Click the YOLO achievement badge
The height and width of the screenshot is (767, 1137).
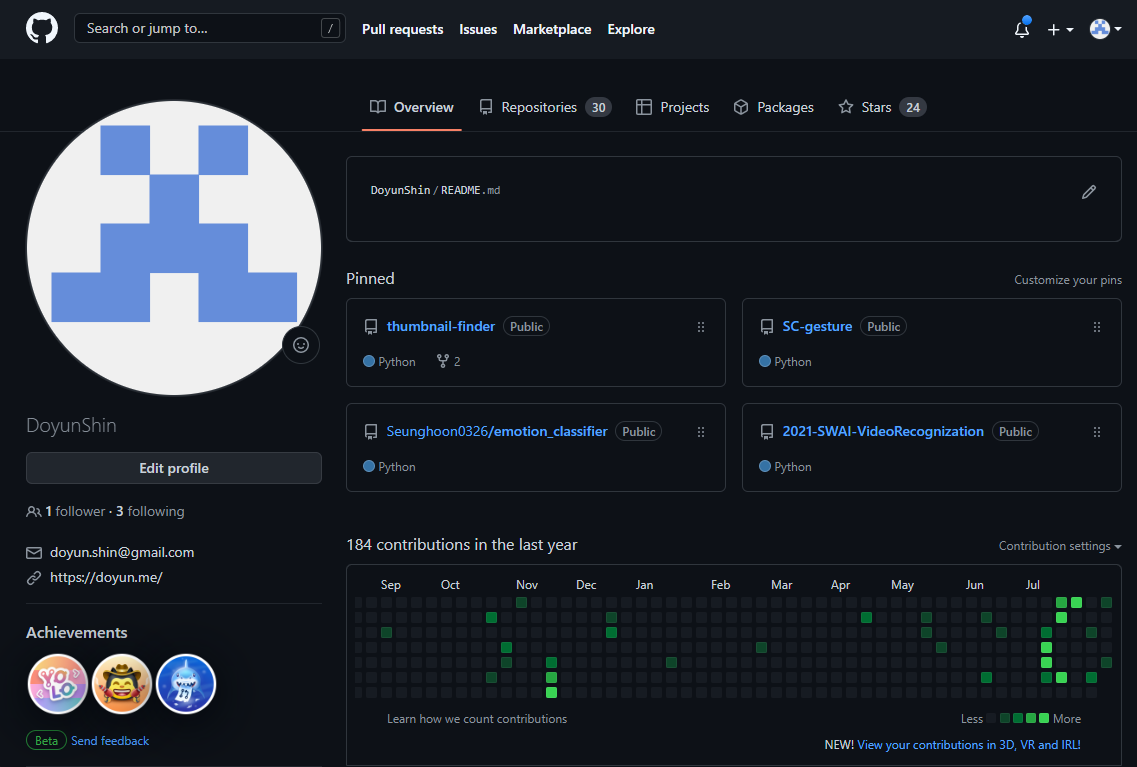pos(57,684)
